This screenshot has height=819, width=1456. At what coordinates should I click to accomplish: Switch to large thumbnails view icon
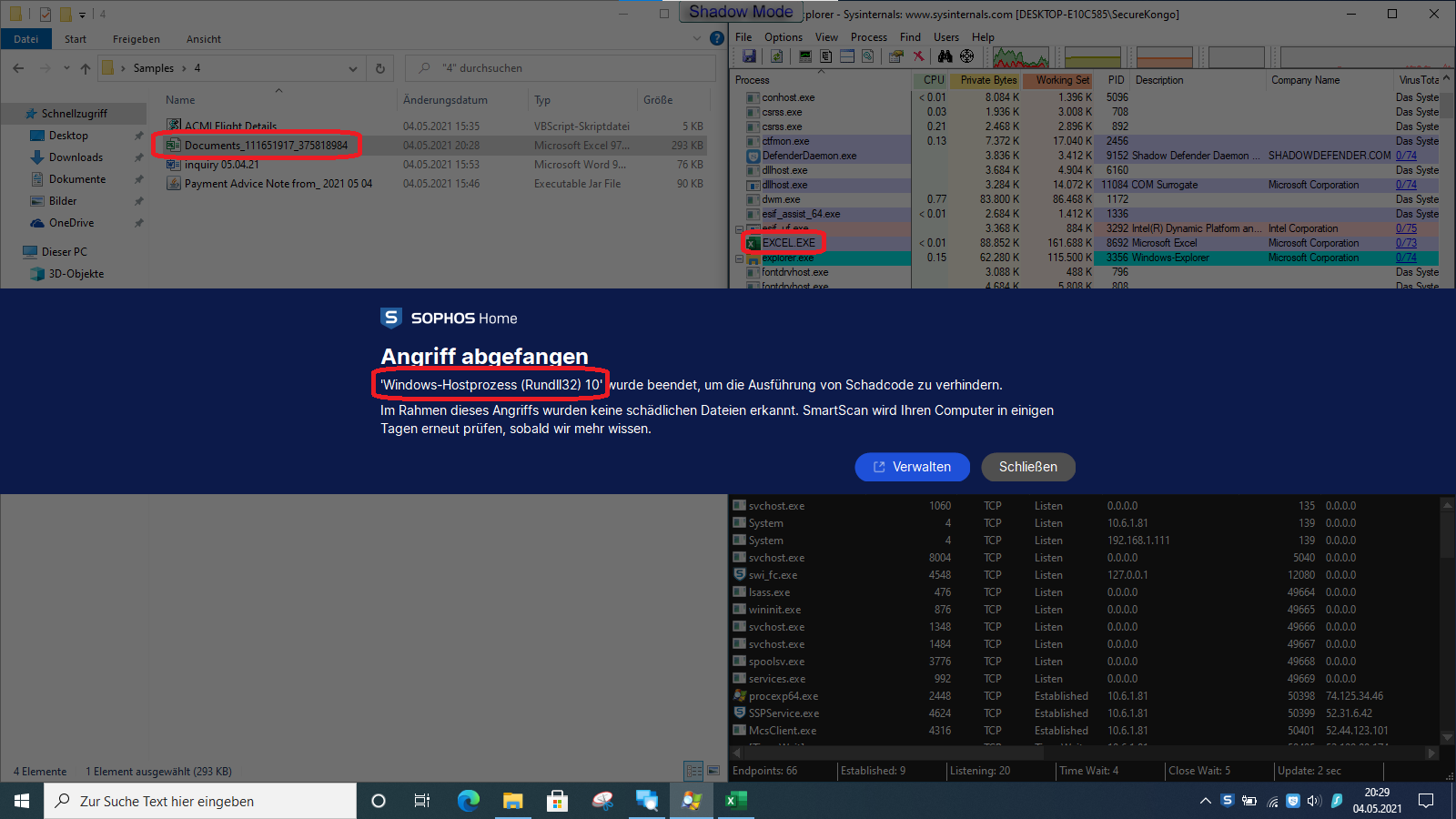713,771
